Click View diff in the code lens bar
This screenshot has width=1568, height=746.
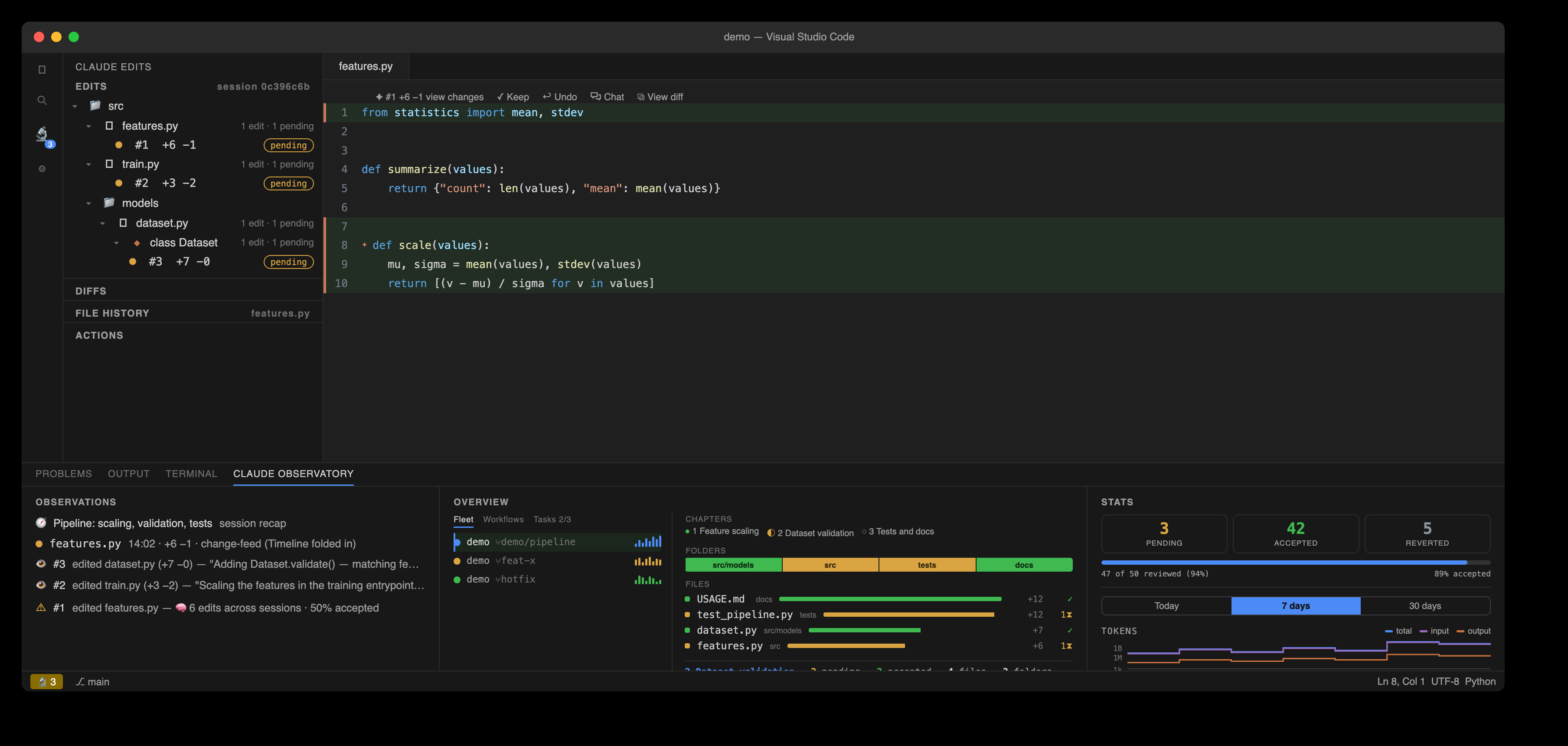click(660, 97)
